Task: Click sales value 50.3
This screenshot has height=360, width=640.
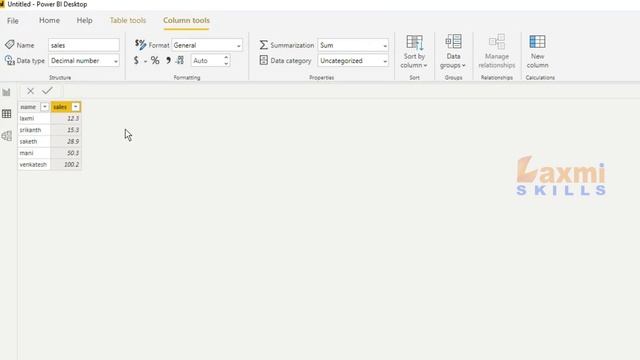Action: click(x=66, y=153)
